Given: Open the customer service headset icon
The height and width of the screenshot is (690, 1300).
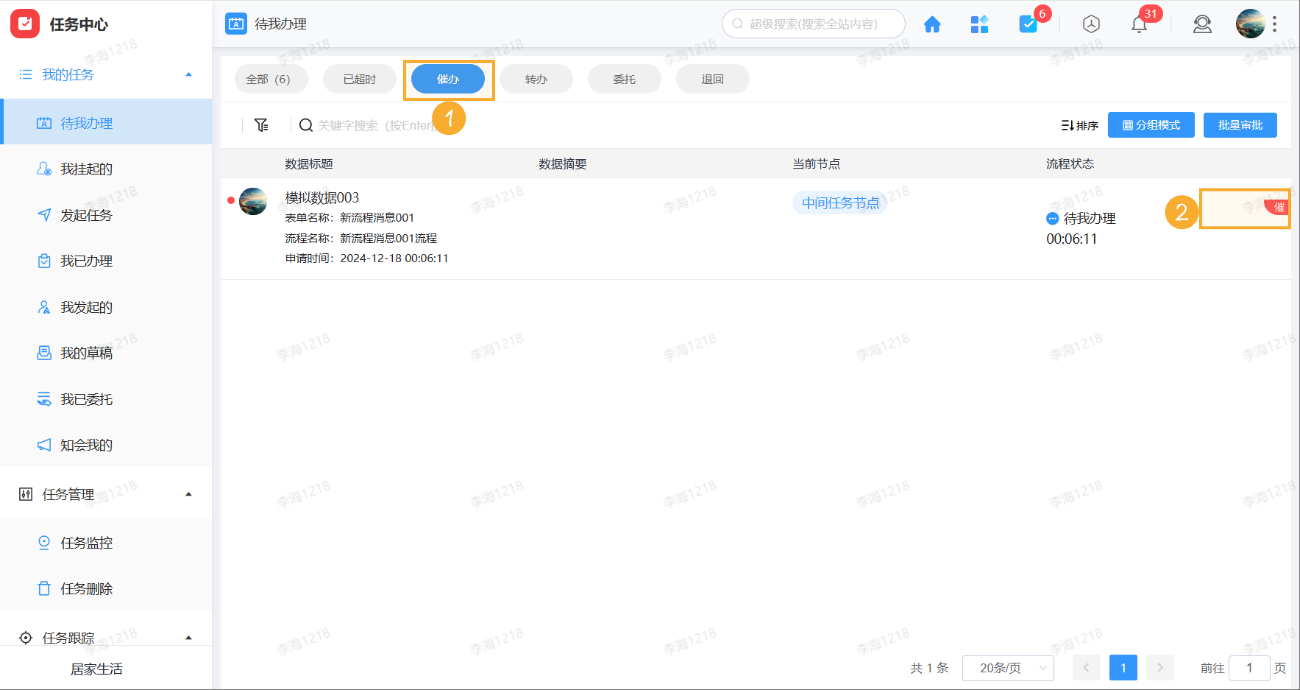Looking at the screenshot, I should pos(1202,23).
